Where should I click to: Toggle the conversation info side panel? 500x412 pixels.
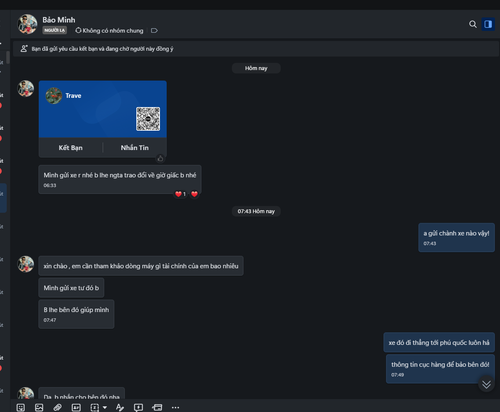tap(488, 24)
